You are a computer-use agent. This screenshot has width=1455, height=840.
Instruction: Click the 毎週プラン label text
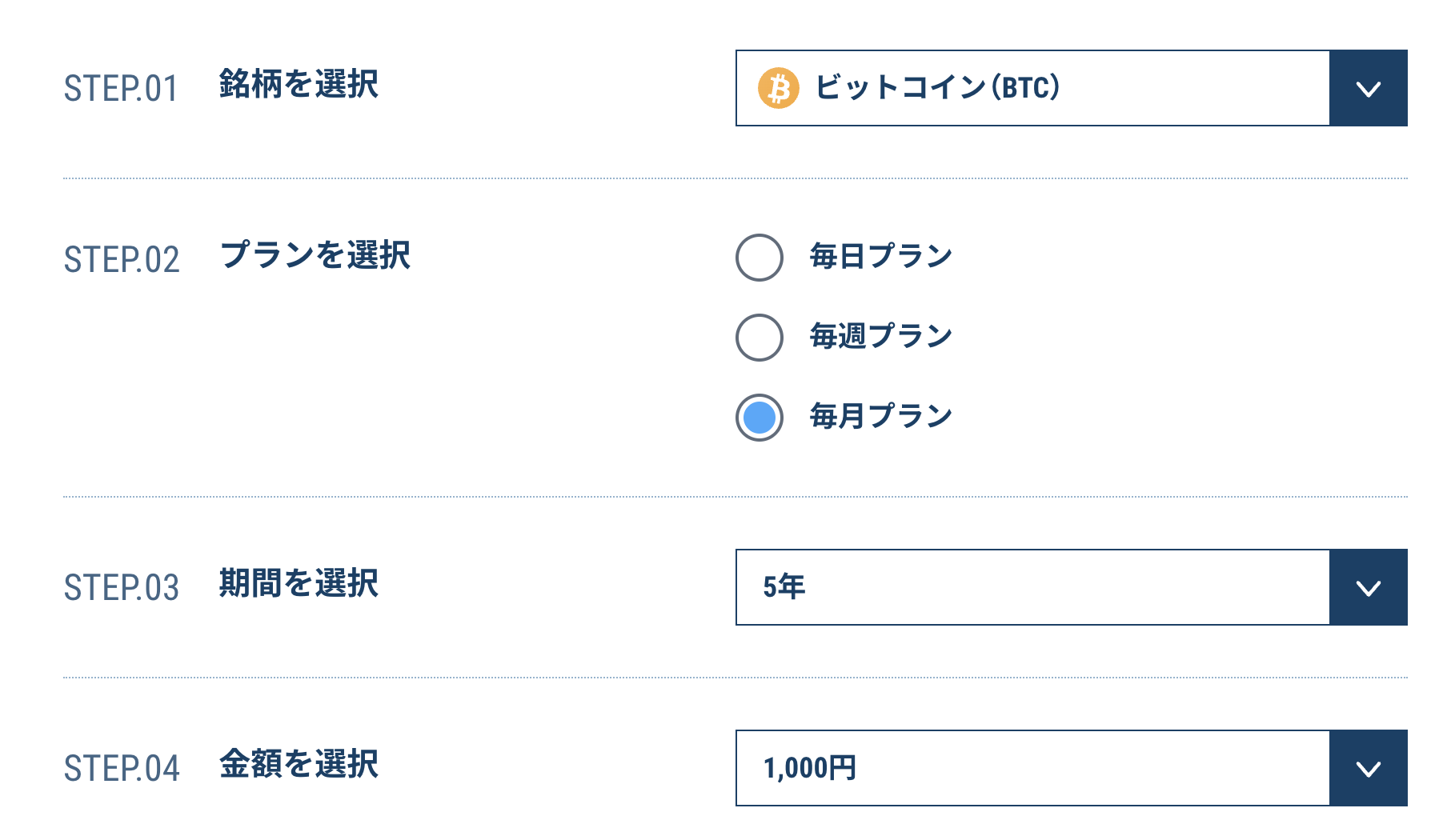[x=880, y=337]
